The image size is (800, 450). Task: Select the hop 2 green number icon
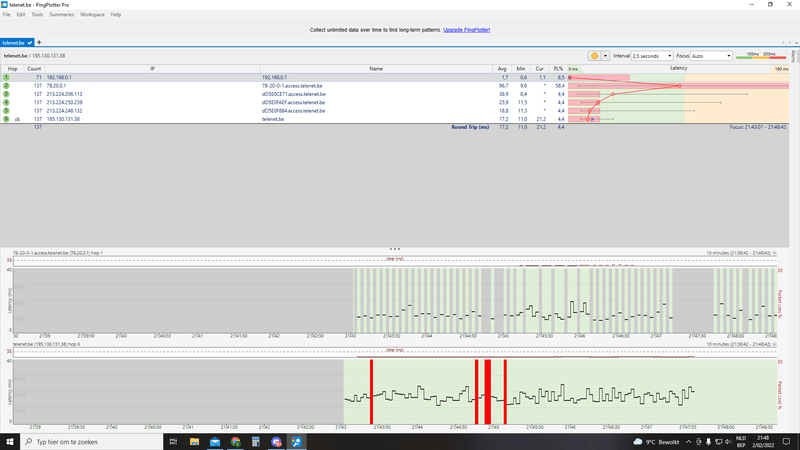click(6, 86)
